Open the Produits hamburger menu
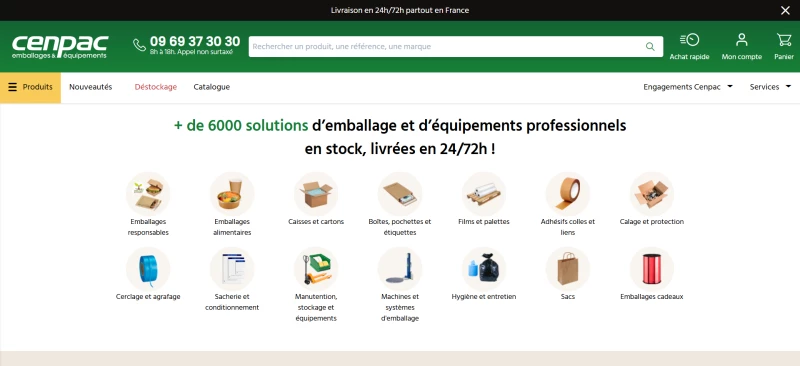800x366 pixels. [30, 87]
